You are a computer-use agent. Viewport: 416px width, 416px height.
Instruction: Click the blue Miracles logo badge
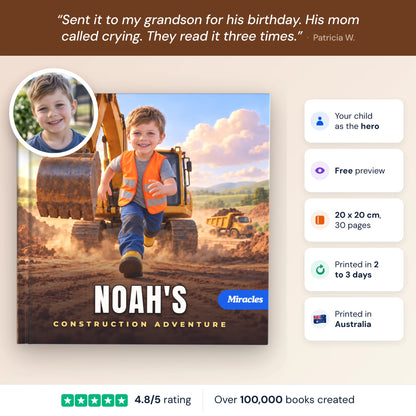coord(243,299)
